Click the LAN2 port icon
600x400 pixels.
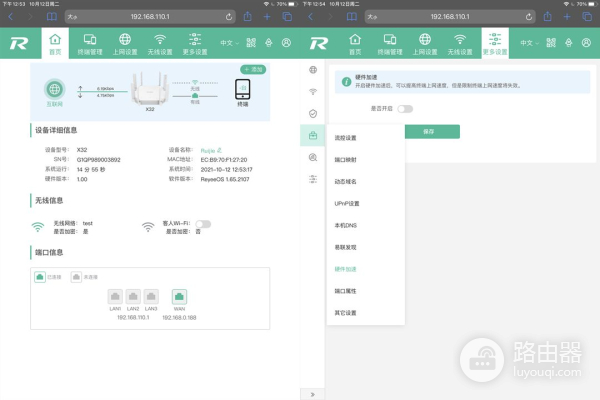tap(133, 297)
